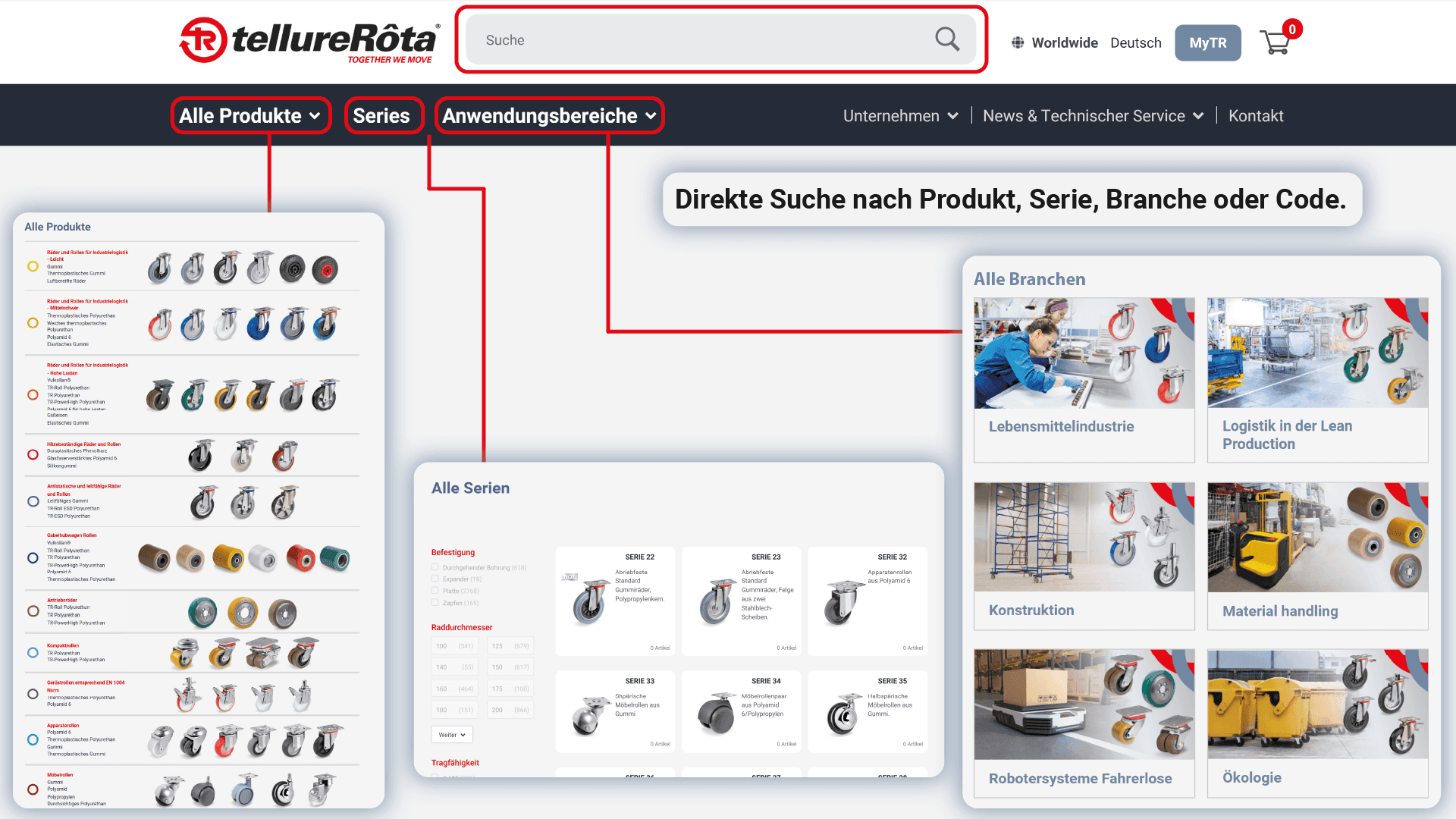Click the tellureRôta logo
1456x819 pixels.
tap(309, 40)
